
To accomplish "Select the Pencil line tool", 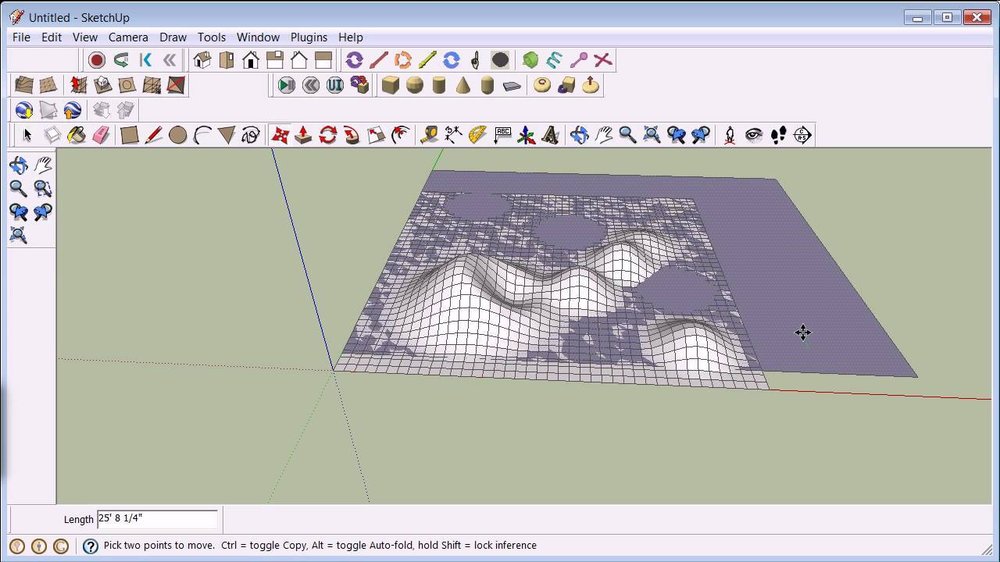I will click(x=153, y=135).
